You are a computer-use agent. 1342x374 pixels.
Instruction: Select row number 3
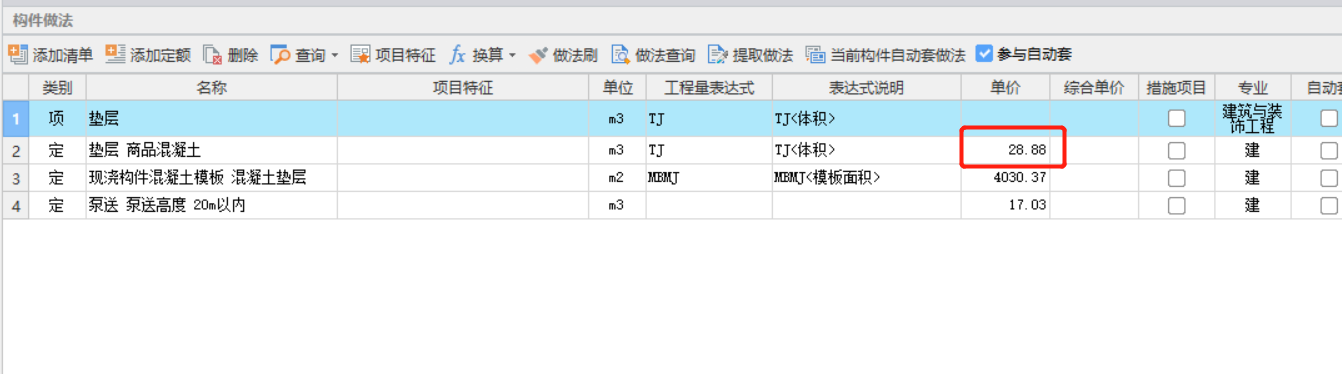click(x=15, y=178)
